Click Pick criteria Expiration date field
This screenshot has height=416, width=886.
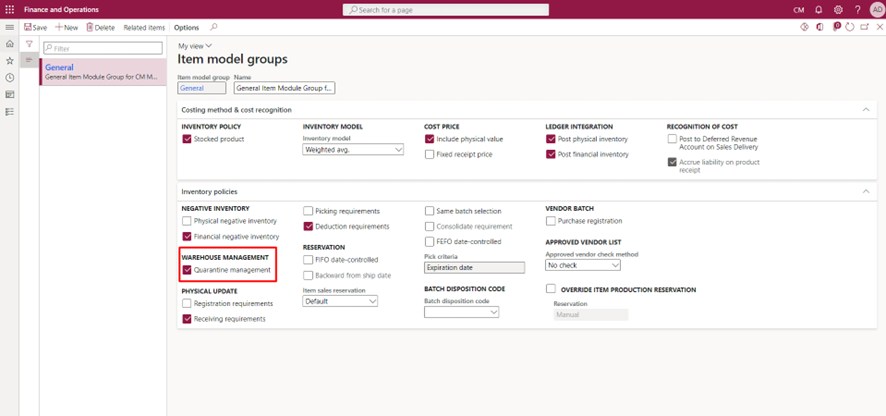click(x=475, y=268)
